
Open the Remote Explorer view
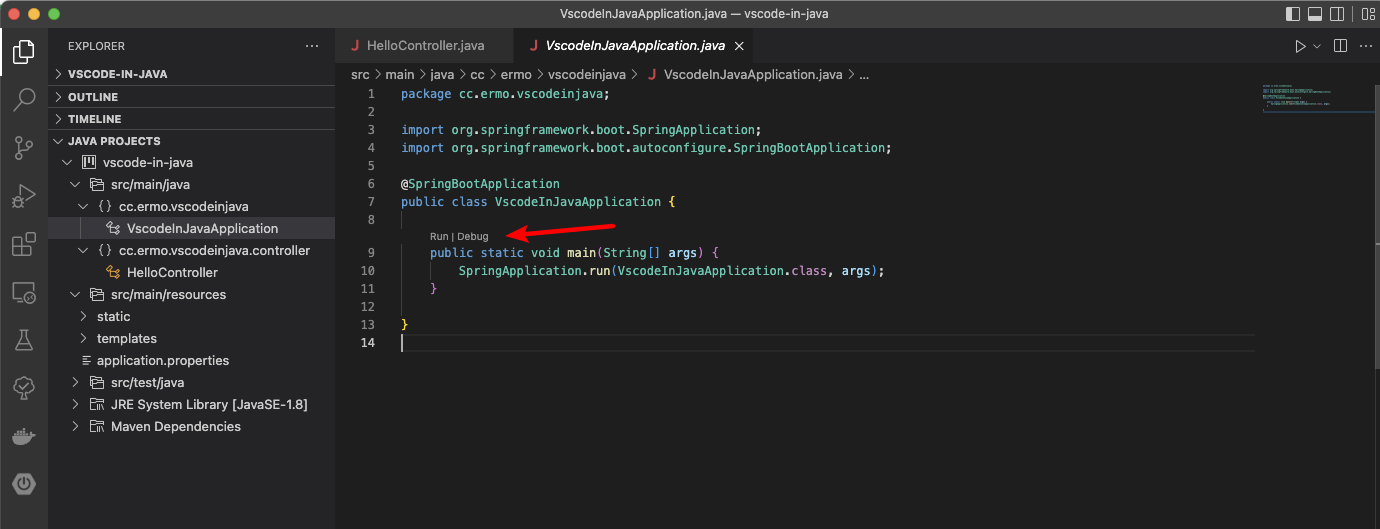pos(24,292)
